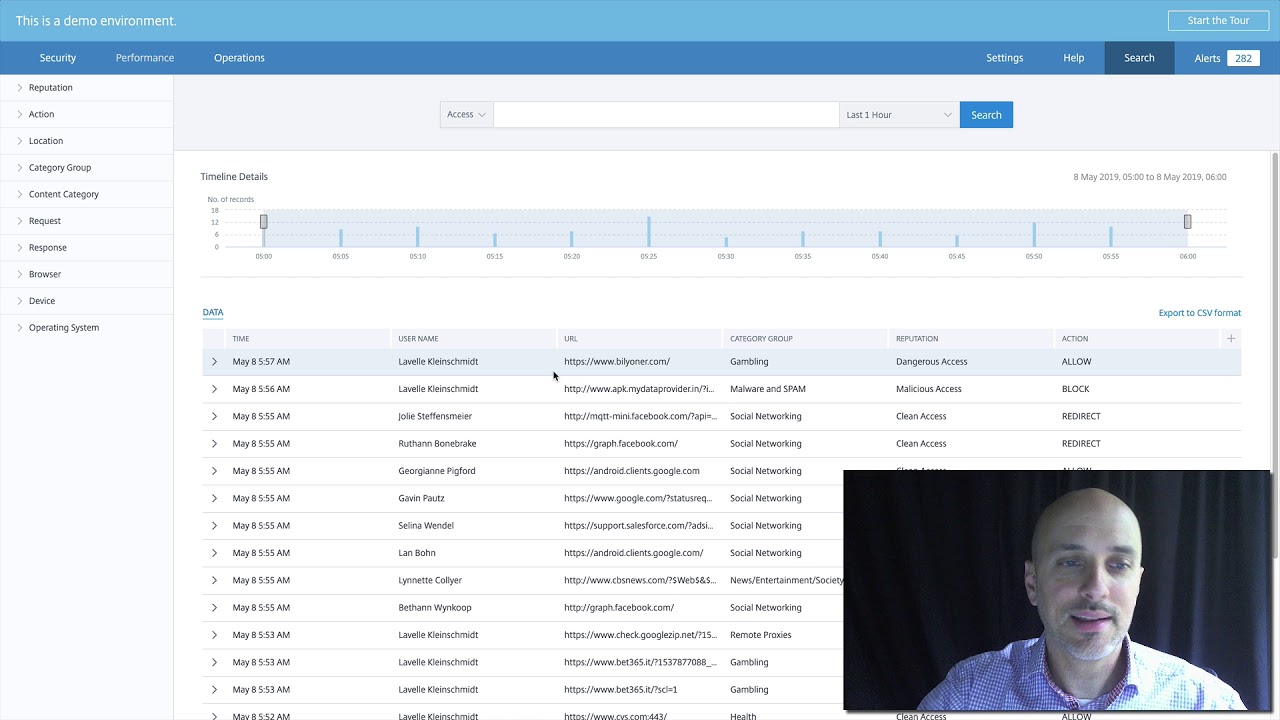The width and height of the screenshot is (1280, 720).
Task: Go to Settings
Action: (1005, 58)
